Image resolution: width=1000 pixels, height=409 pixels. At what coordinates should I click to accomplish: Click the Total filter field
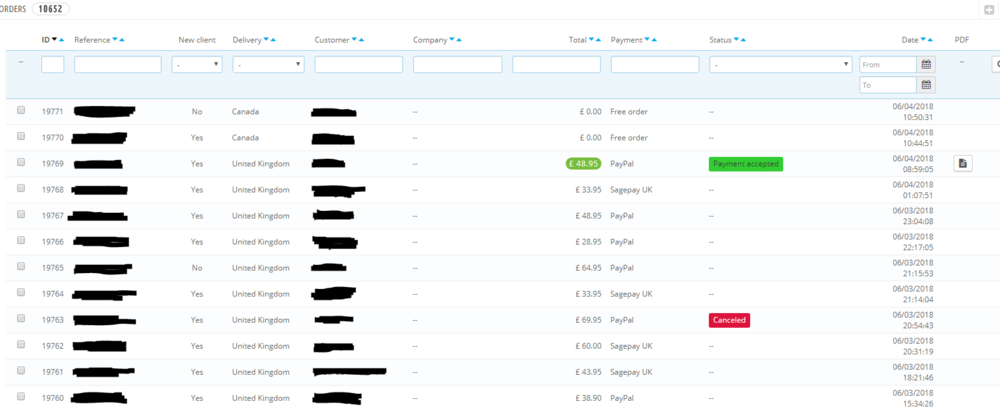(556, 64)
